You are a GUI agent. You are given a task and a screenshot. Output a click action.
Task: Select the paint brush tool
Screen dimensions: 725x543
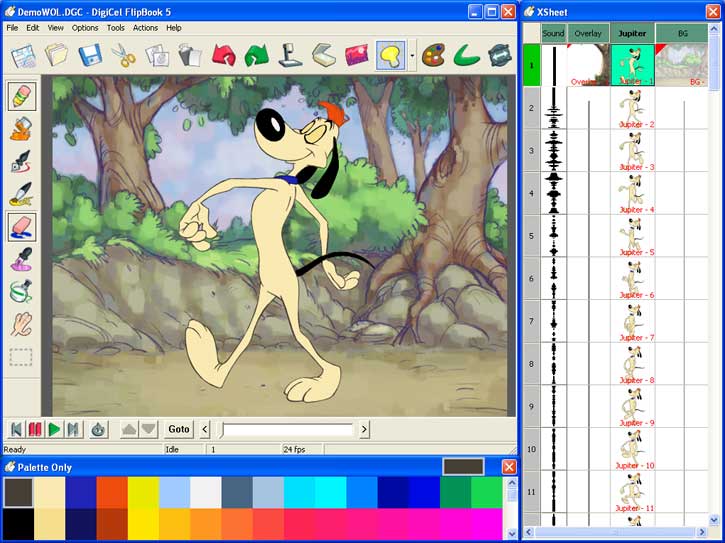tap(21, 194)
